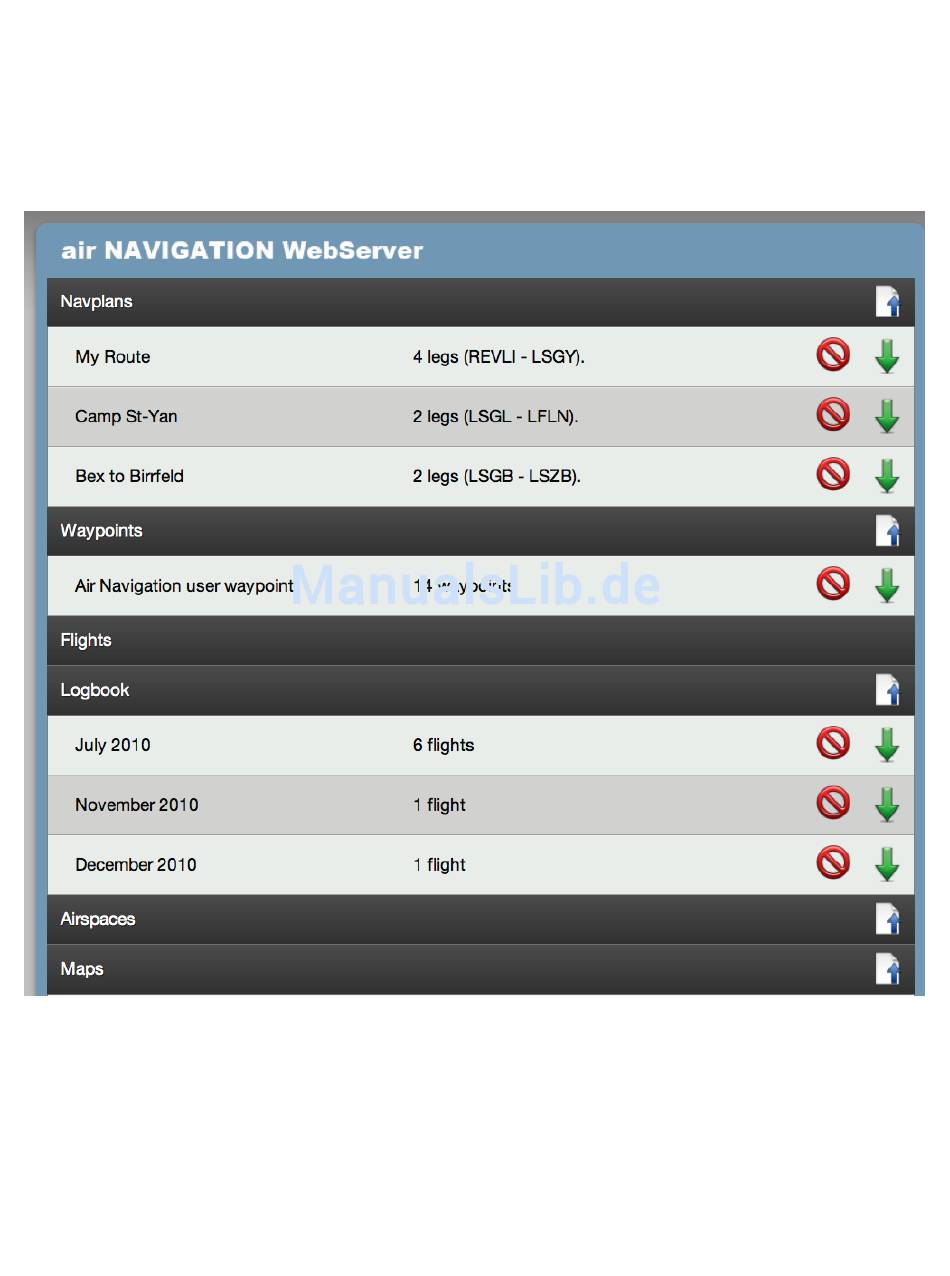Download the December 2010 logbook

coord(887,865)
